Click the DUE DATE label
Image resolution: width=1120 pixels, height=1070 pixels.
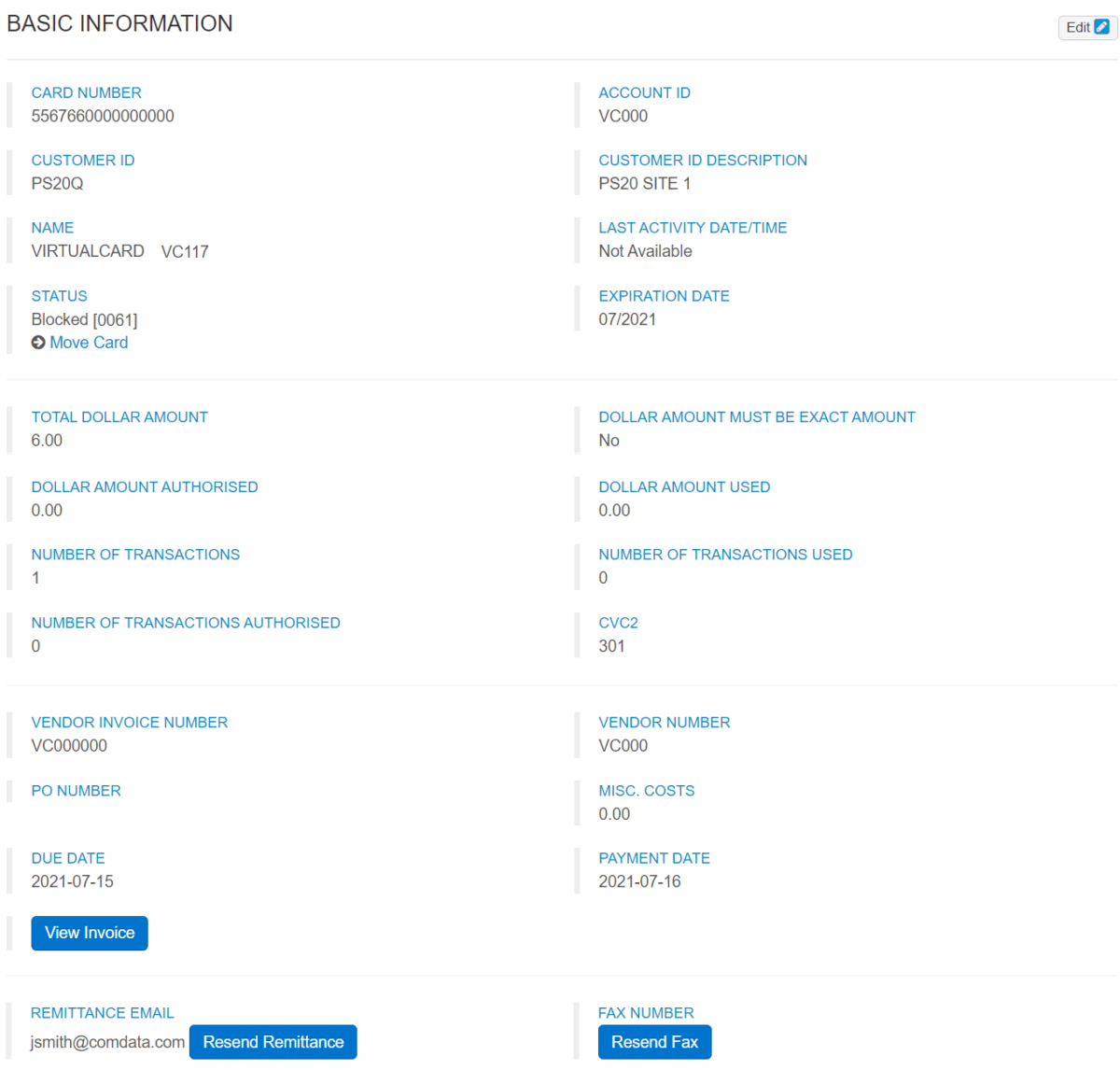click(68, 858)
